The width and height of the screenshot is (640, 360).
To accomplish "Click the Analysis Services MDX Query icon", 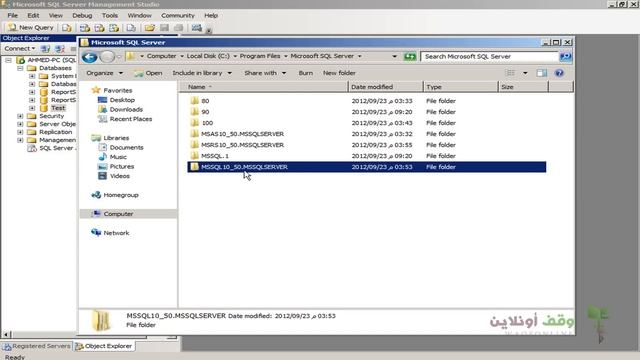I will click(85, 28).
